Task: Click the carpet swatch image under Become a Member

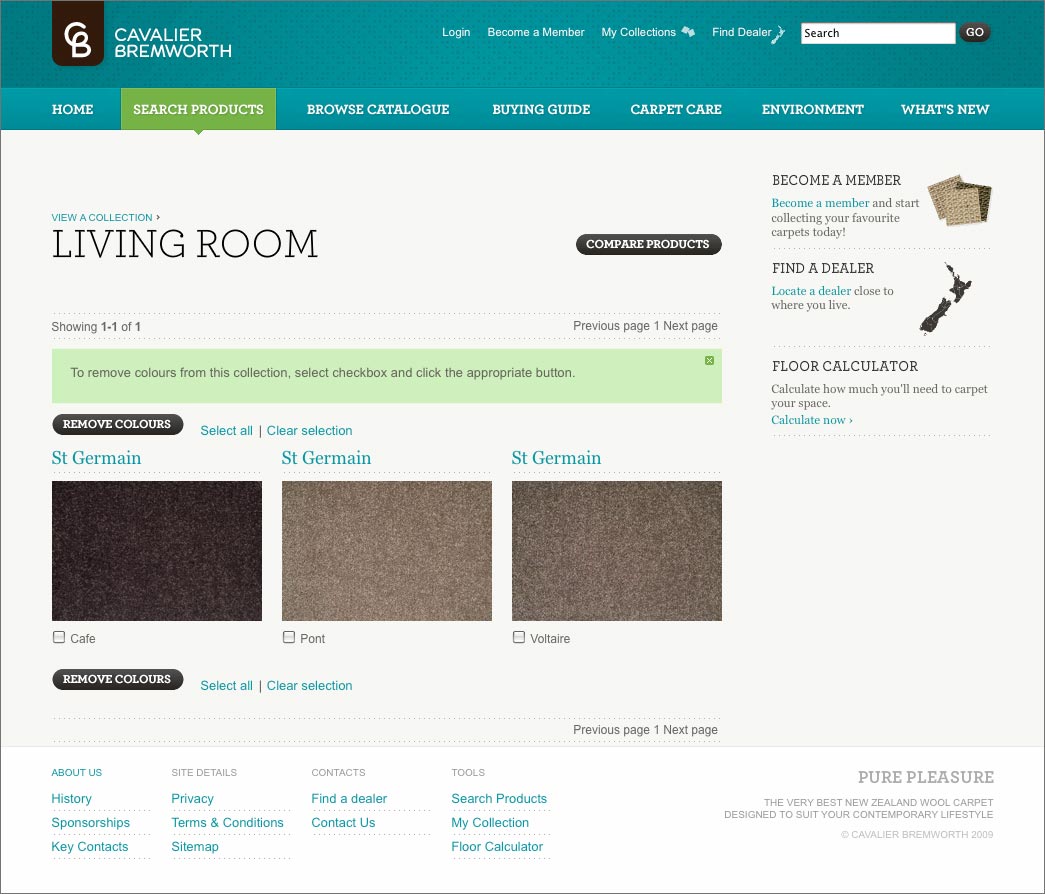Action: (960, 199)
